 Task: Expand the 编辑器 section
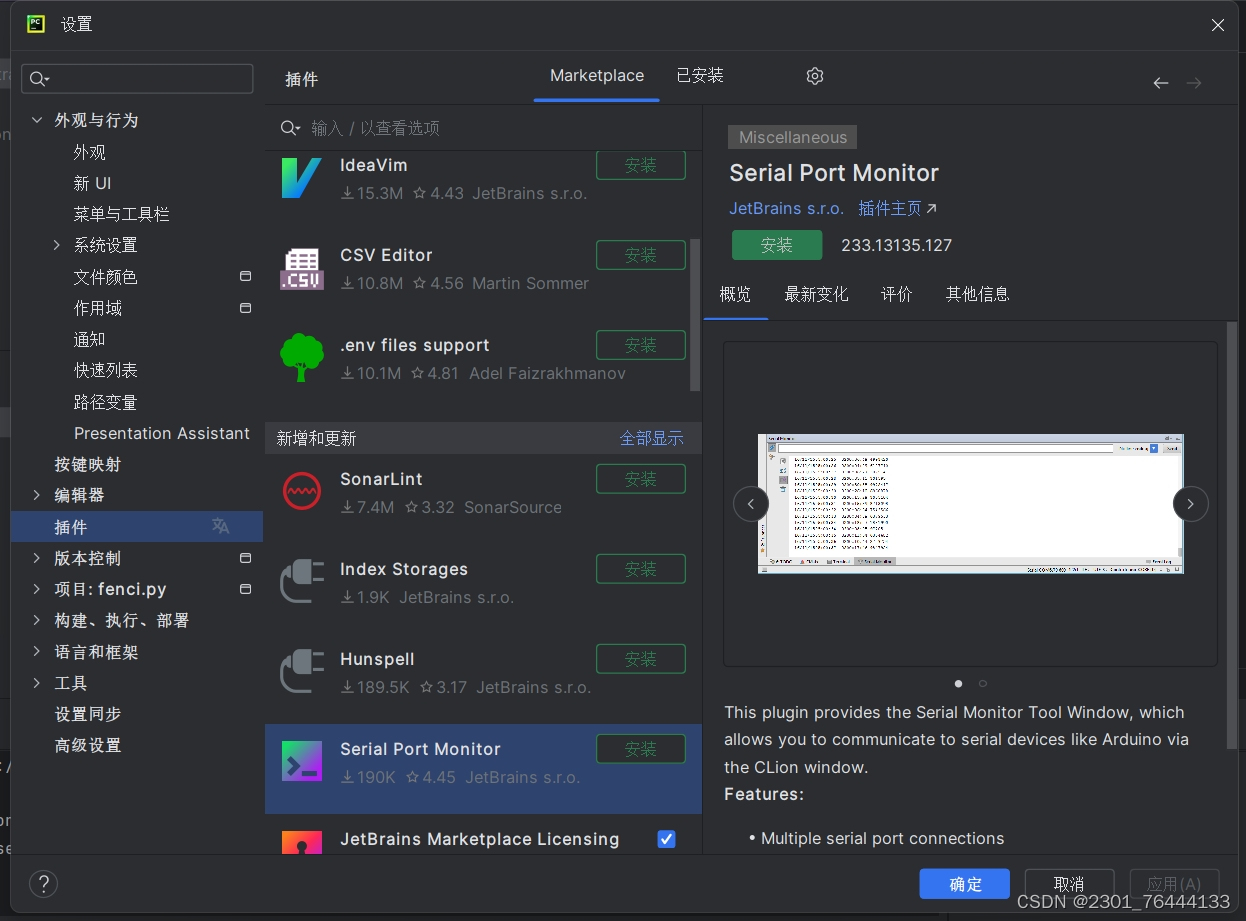pos(37,495)
